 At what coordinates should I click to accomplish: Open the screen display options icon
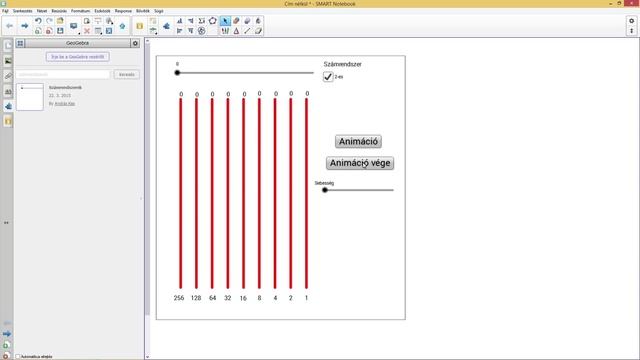pyautogui.click(x=73, y=26)
